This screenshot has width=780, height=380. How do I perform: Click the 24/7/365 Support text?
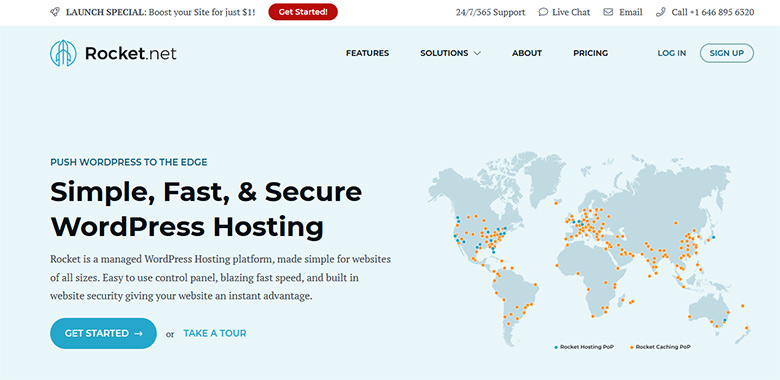pyautogui.click(x=490, y=12)
